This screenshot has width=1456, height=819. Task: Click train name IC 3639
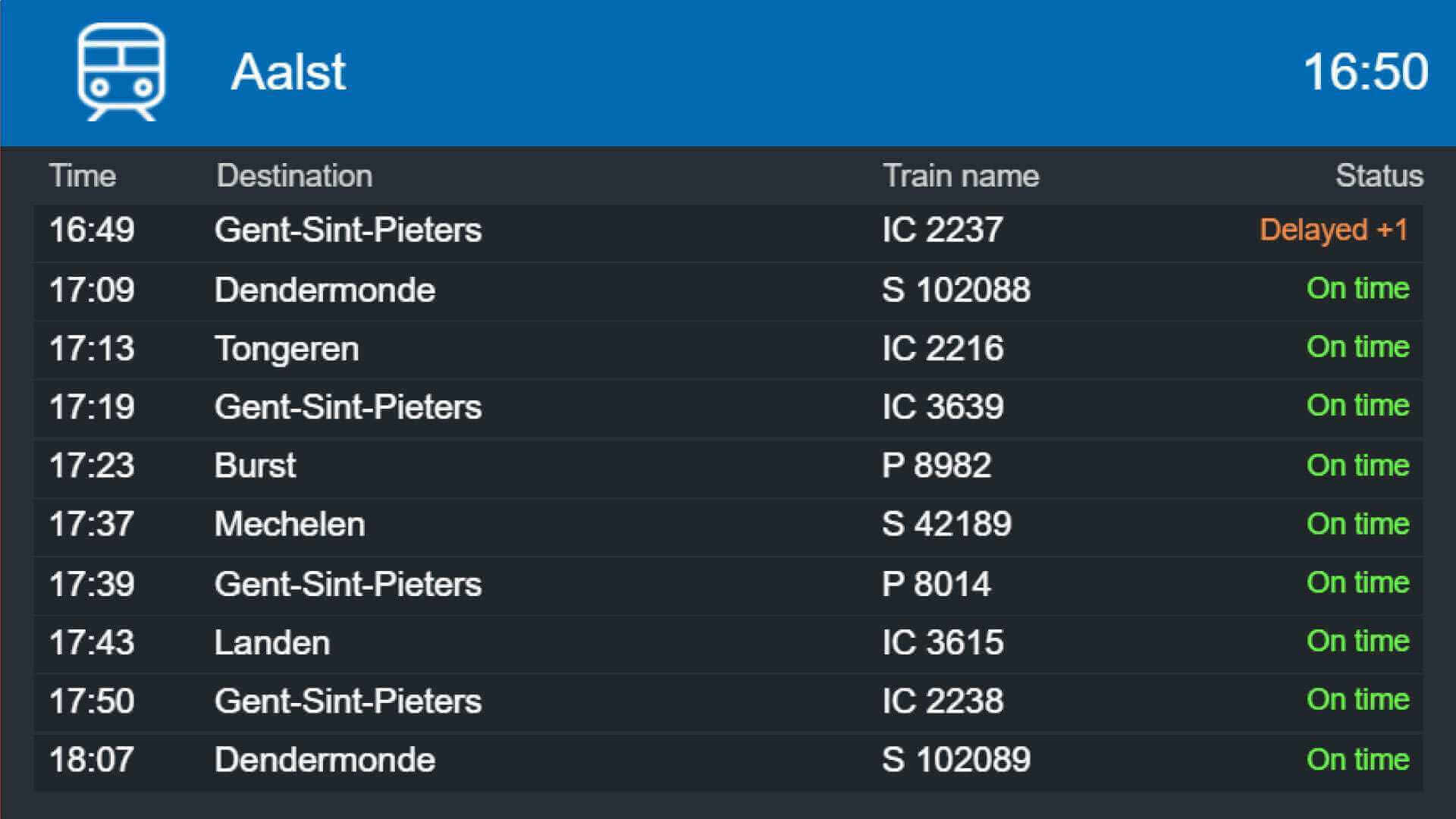pos(943,407)
